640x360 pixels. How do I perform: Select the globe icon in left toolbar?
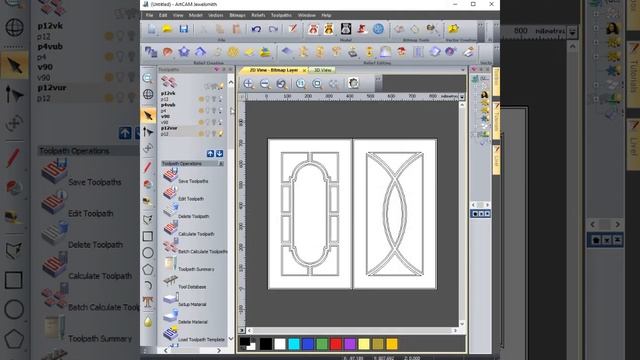coord(148,94)
